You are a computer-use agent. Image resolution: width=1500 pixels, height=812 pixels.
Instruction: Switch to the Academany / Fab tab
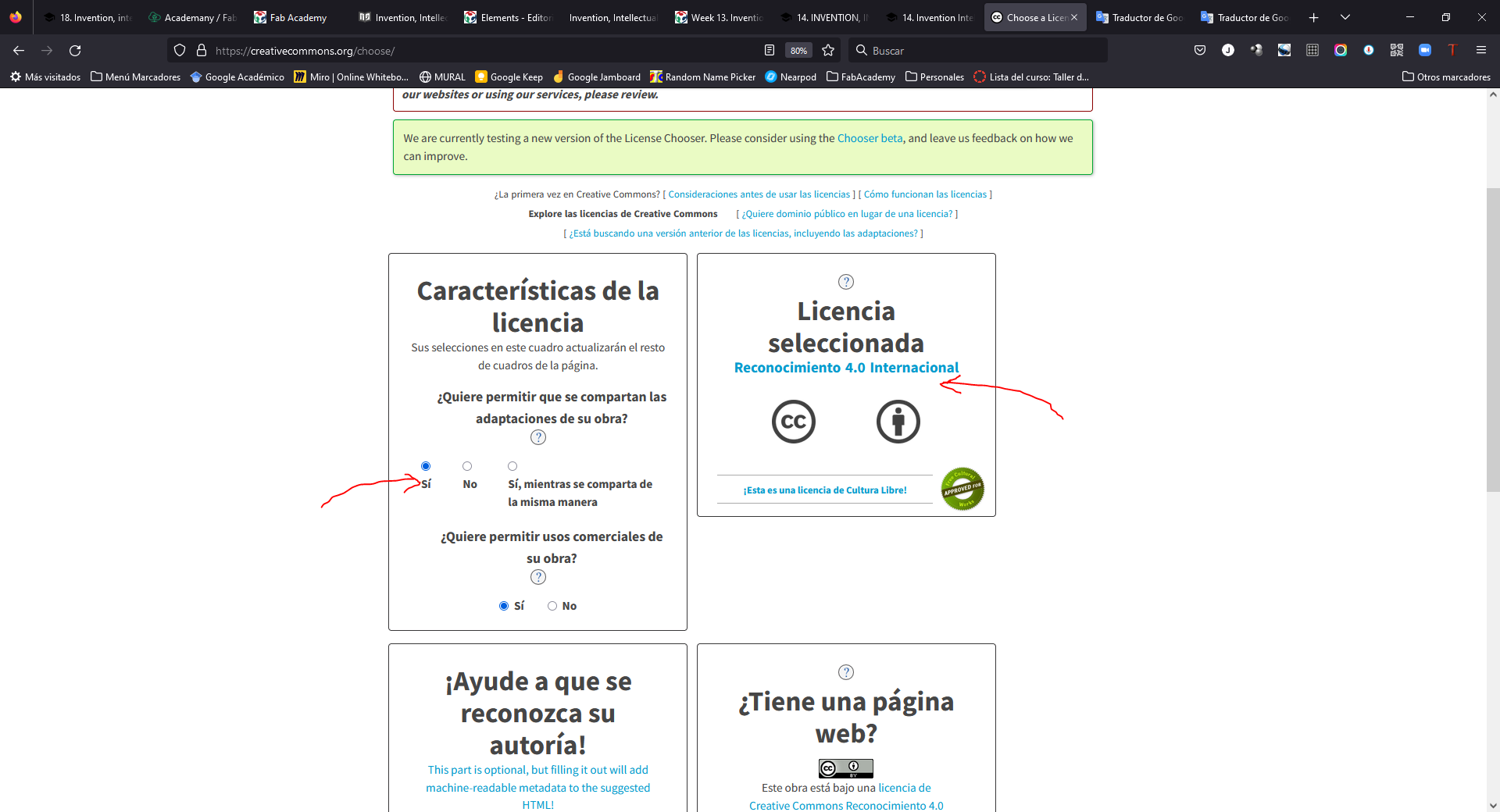[192, 17]
